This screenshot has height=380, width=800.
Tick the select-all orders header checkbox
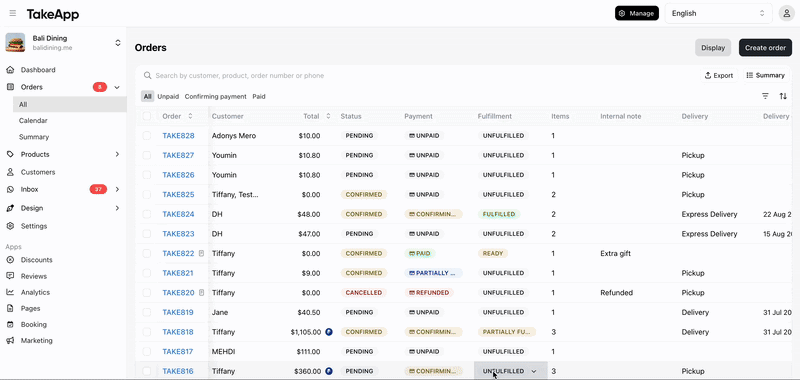147,116
